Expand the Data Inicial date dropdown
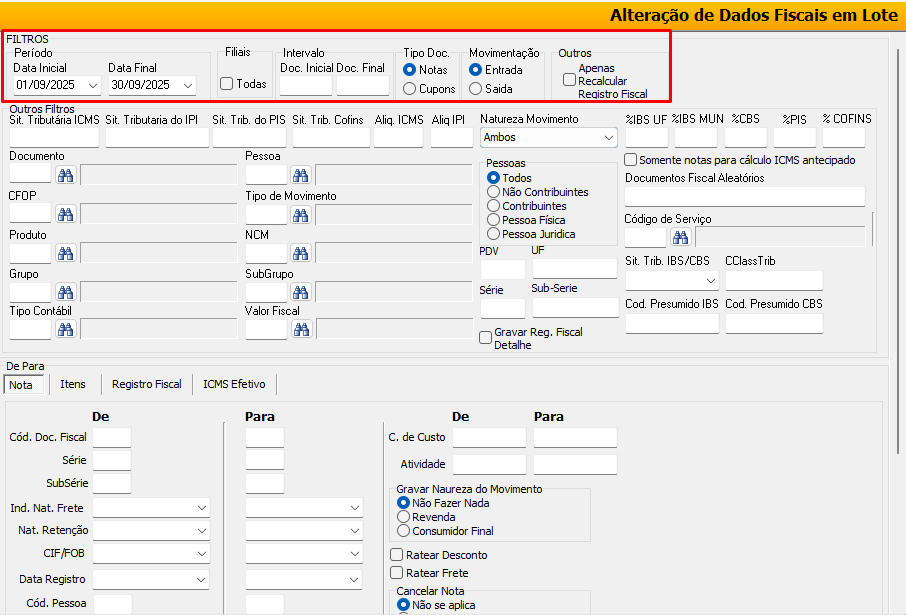Viewport: 906px width, 615px height. point(93,86)
